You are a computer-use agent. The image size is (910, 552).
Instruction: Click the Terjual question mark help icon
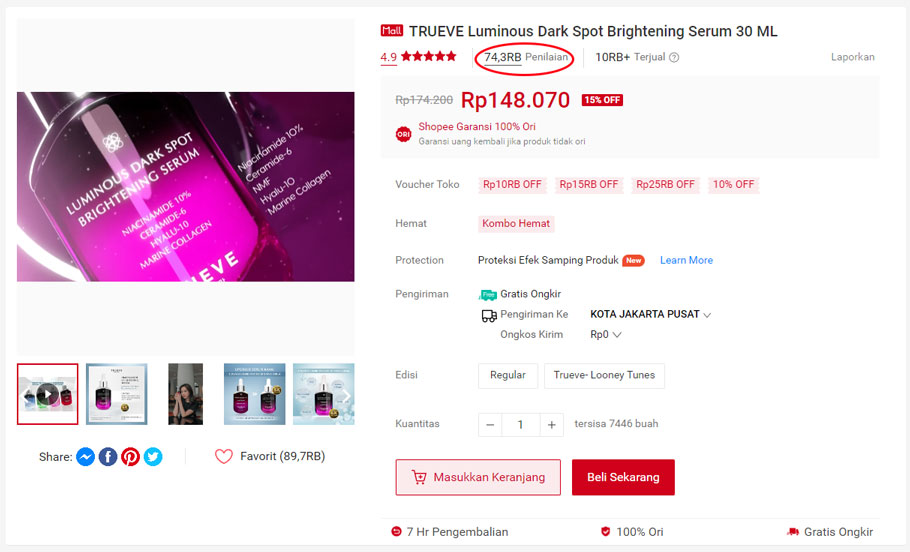[x=674, y=57]
